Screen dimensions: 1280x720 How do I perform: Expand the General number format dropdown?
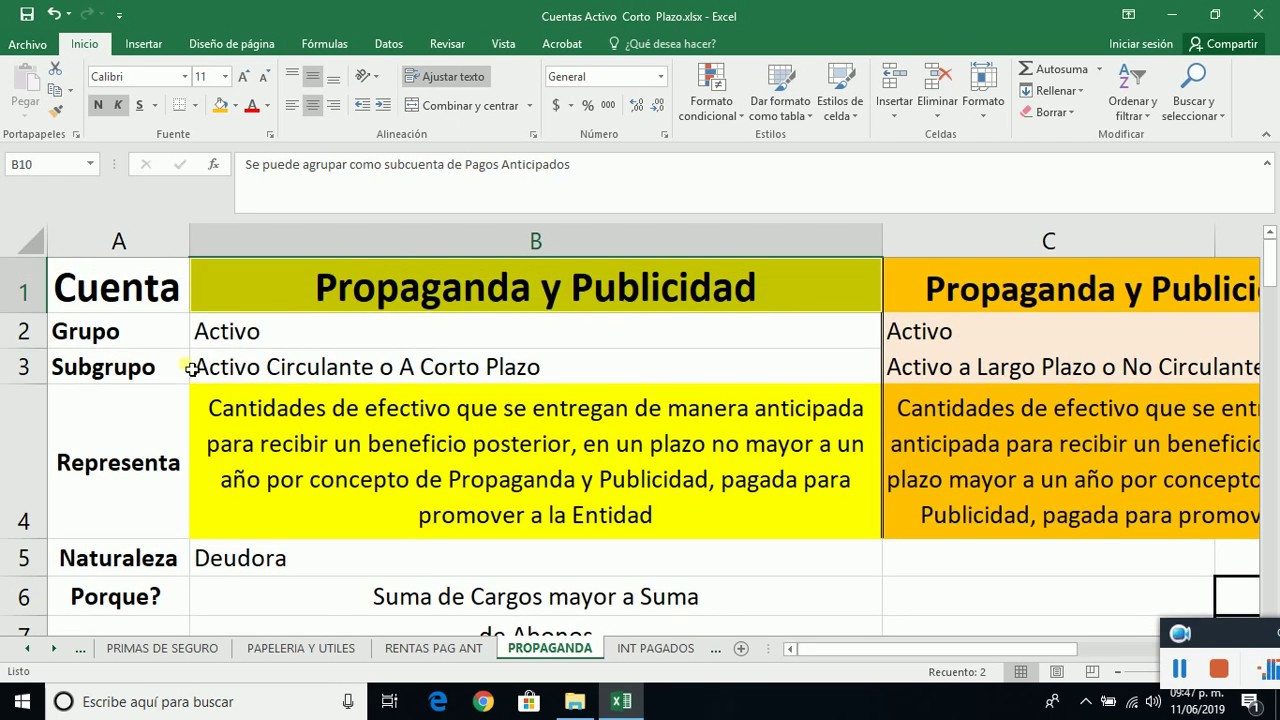point(660,77)
